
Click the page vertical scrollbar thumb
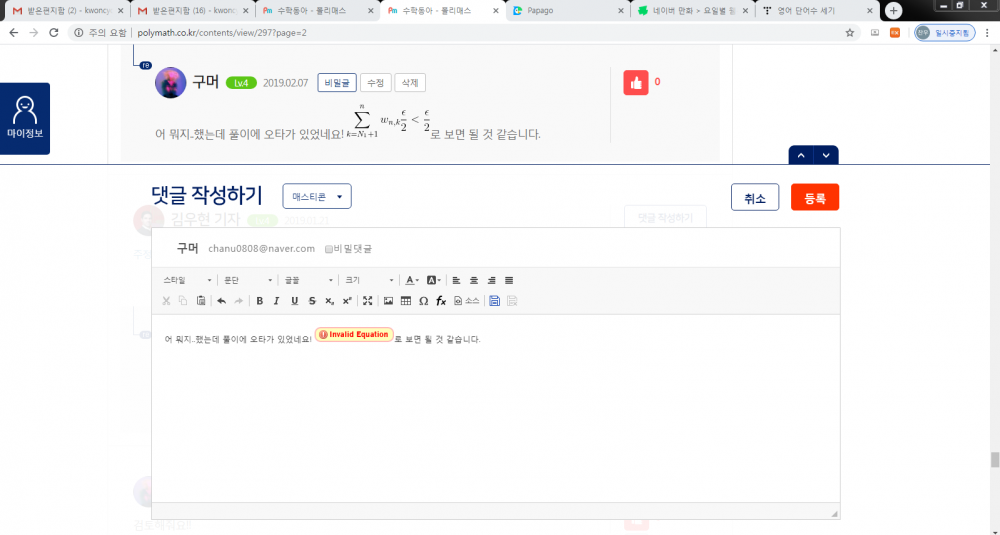point(994,460)
